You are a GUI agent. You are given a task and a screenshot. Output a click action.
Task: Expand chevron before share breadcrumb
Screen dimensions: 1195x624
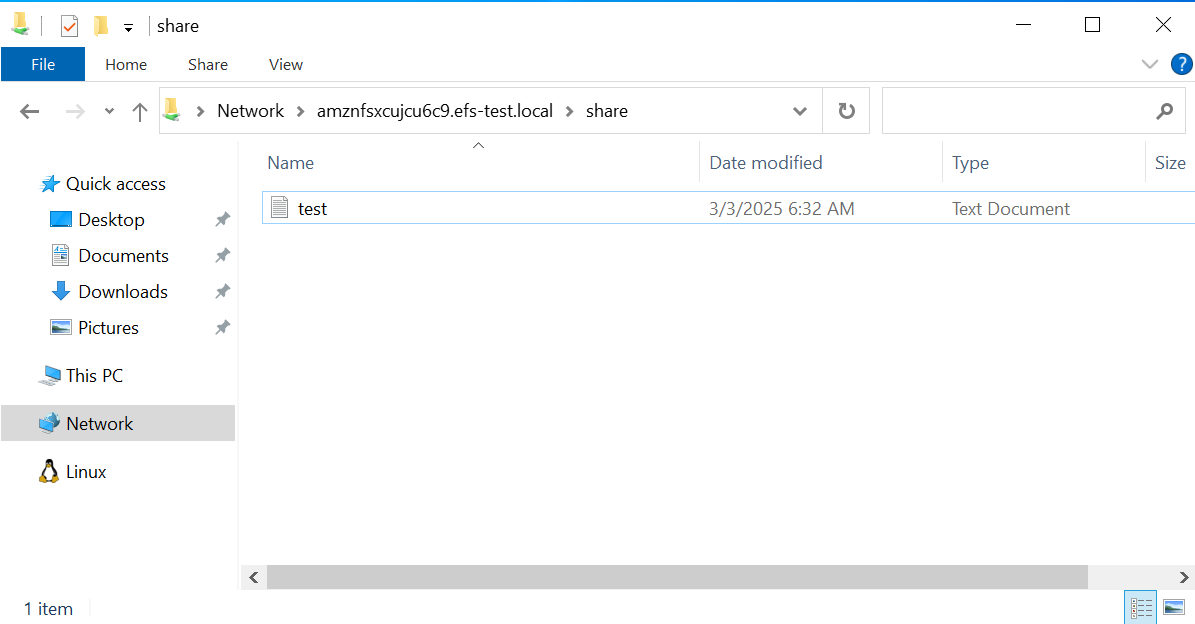[569, 111]
